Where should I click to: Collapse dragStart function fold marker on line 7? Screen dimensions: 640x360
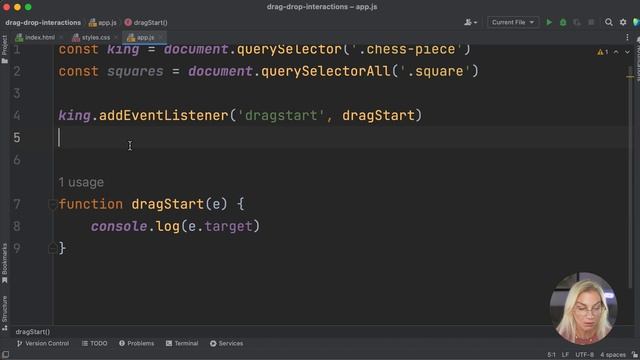tap(52, 204)
